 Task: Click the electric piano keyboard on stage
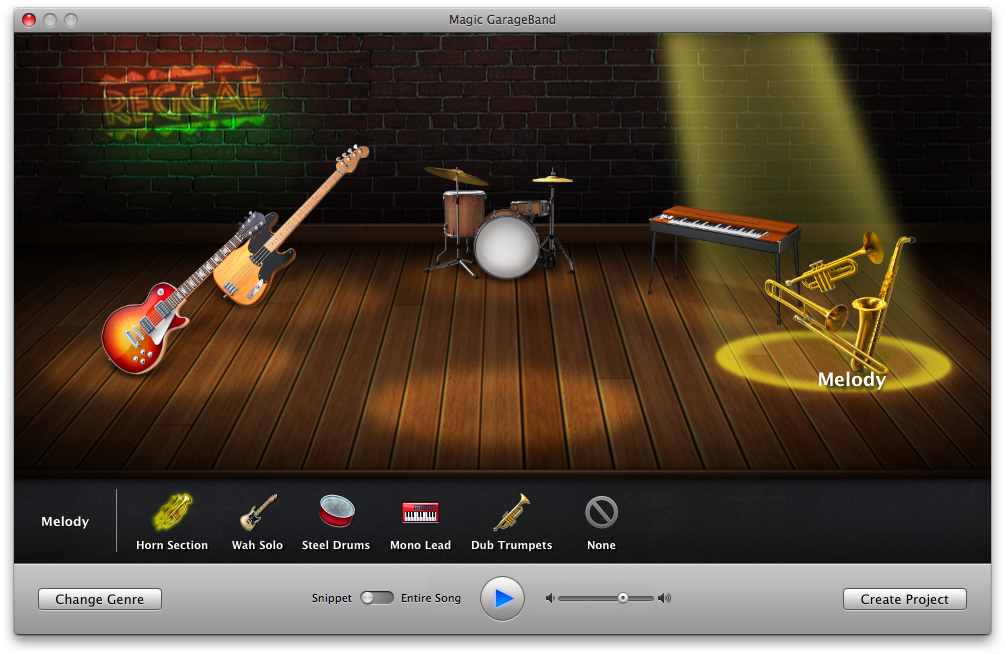click(x=723, y=226)
